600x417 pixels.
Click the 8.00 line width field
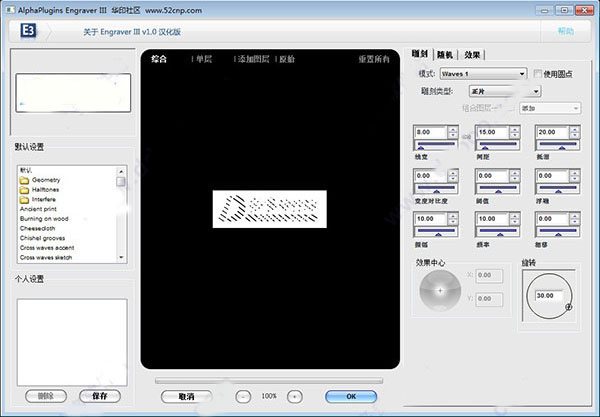click(x=431, y=132)
